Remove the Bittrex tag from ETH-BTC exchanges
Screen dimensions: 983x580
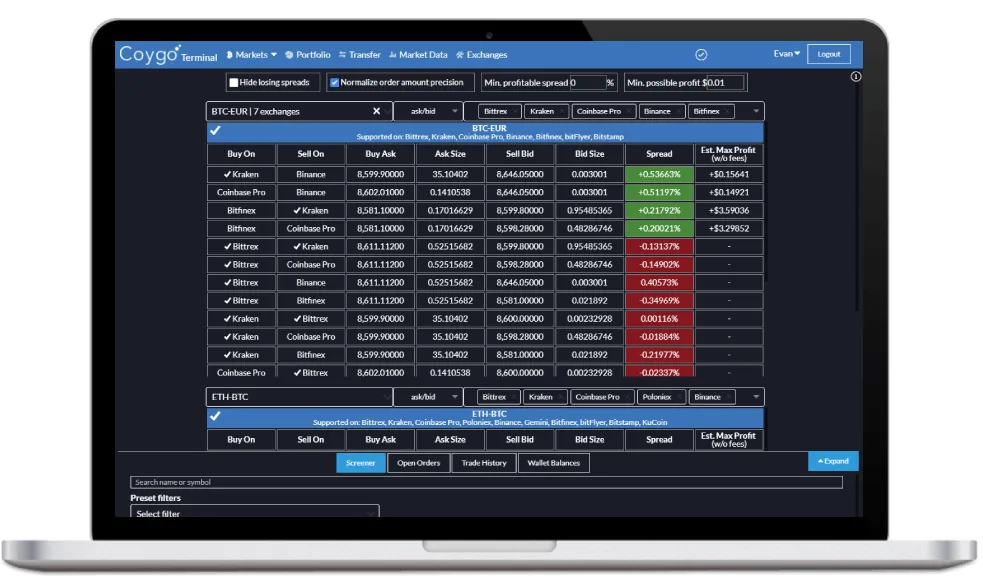[514, 398]
